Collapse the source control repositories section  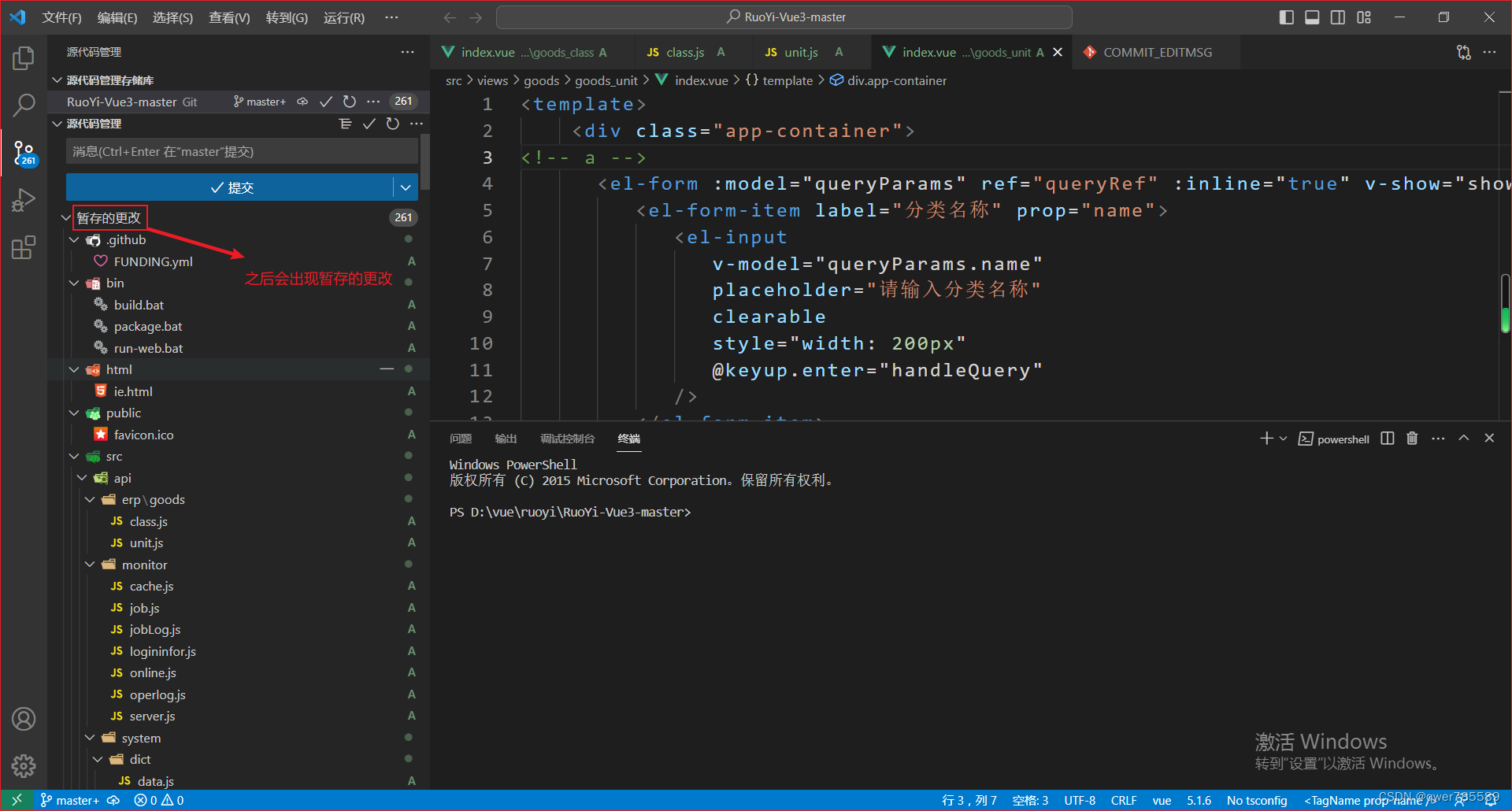pyautogui.click(x=57, y=80)
